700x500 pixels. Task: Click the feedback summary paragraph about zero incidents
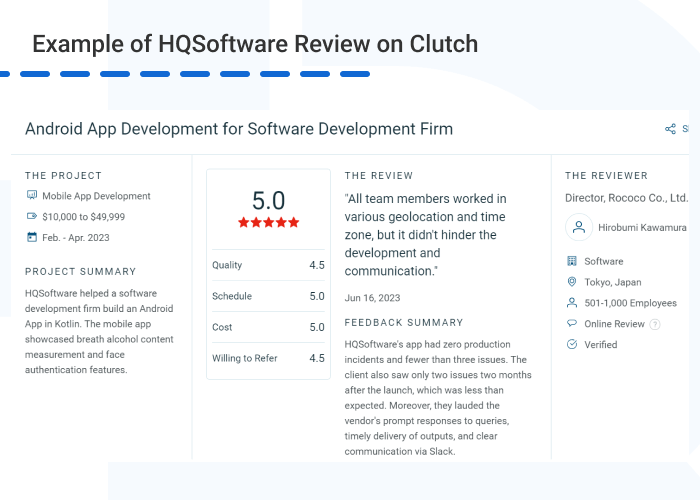[438, 398]
